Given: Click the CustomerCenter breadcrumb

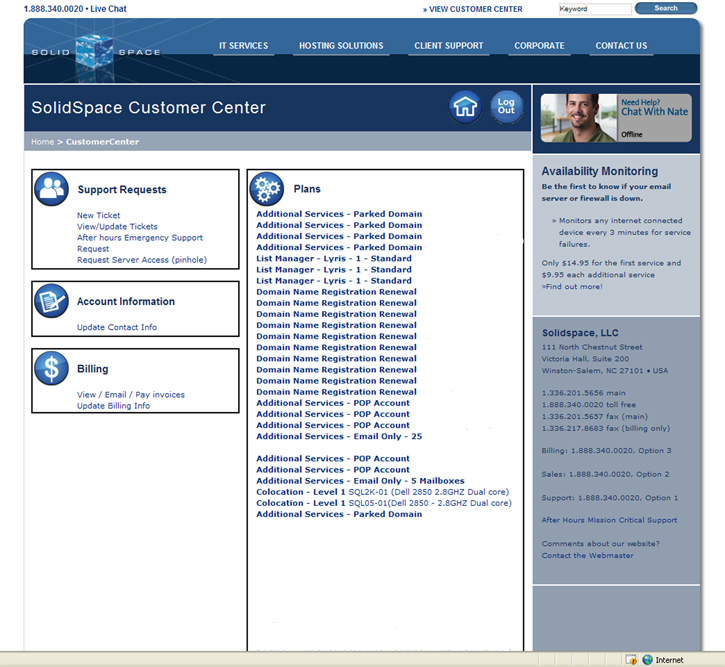Looking at the screenshot, I should tap(102, 142).
